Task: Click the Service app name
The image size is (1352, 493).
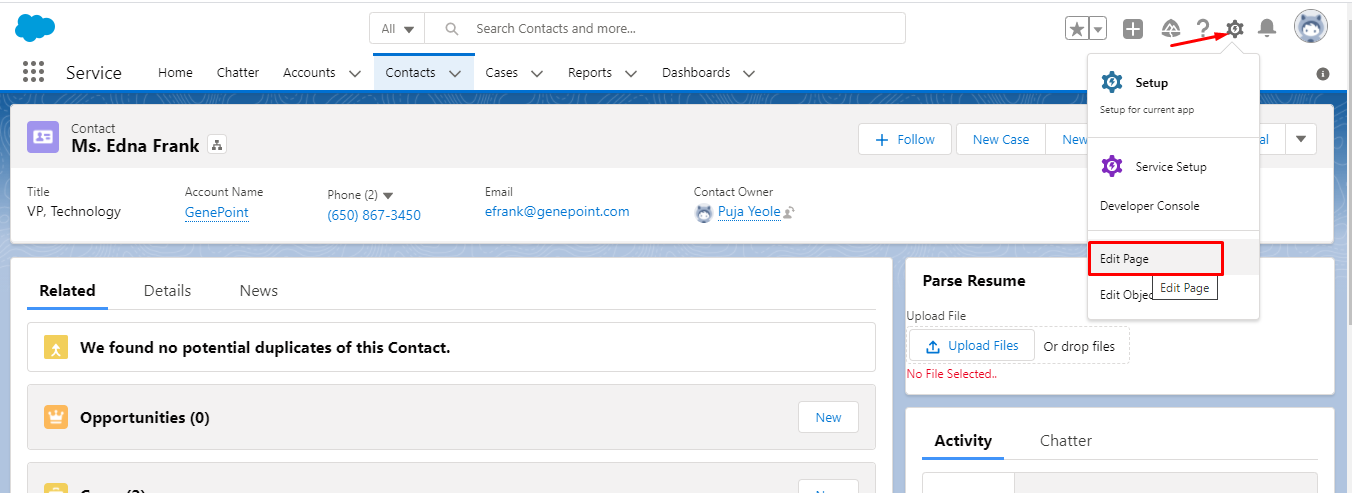Action: pyautogui.click(x=94, y=72)
